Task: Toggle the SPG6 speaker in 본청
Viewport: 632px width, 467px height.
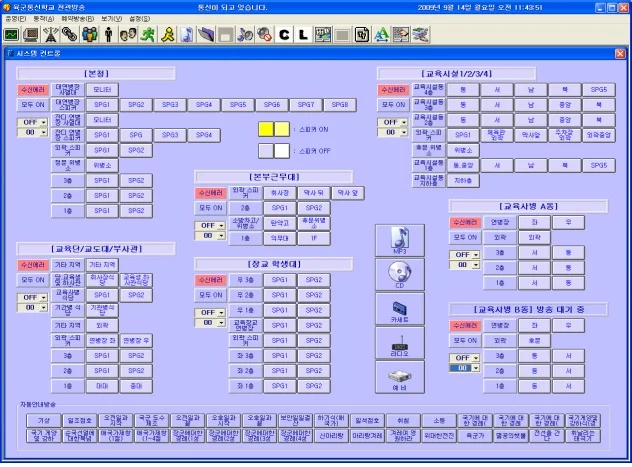Action: [272, 105]
